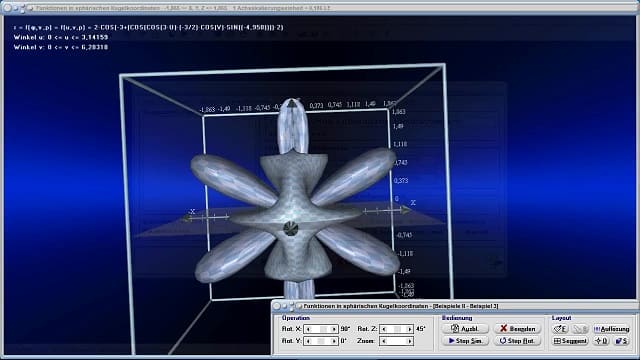Increase Rot. X with right arrow
The width and height of the screenshot is (640, 360).
coord(334,329)
